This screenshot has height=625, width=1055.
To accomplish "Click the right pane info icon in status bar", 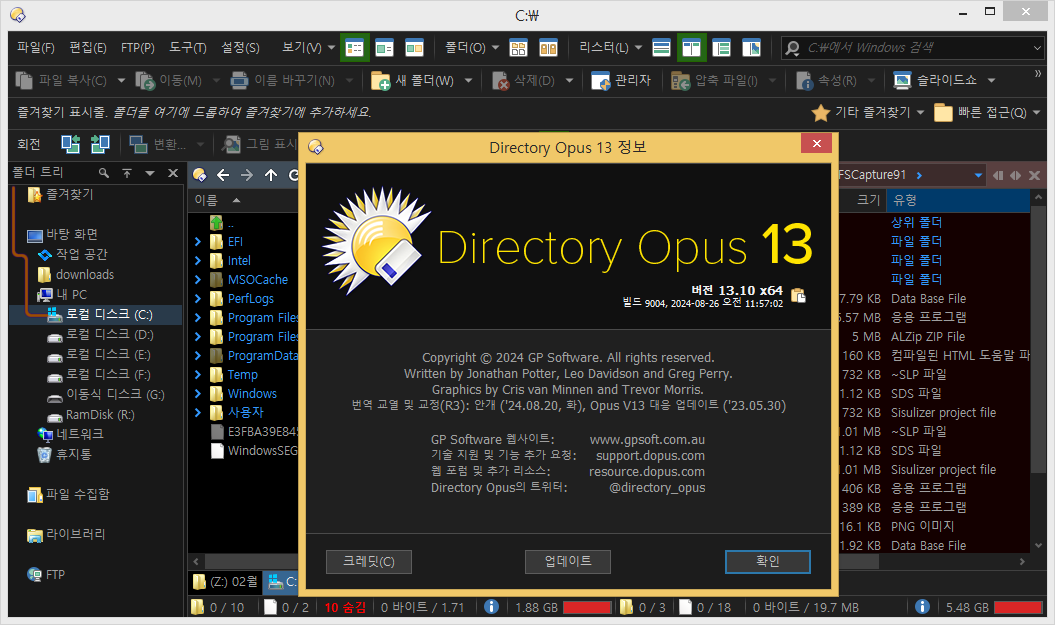I will tap(922, 607).
